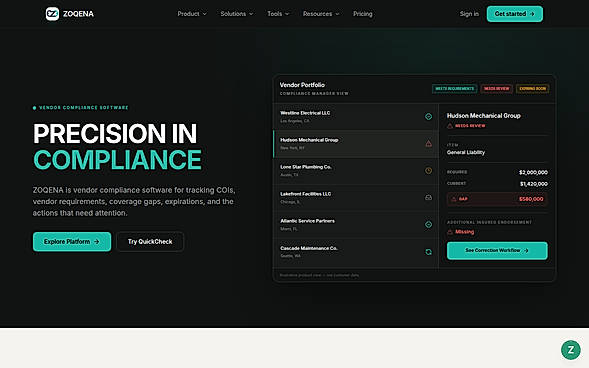Click the teal COMPLIANCE heading word
The image size is (589, 368).
118,160
